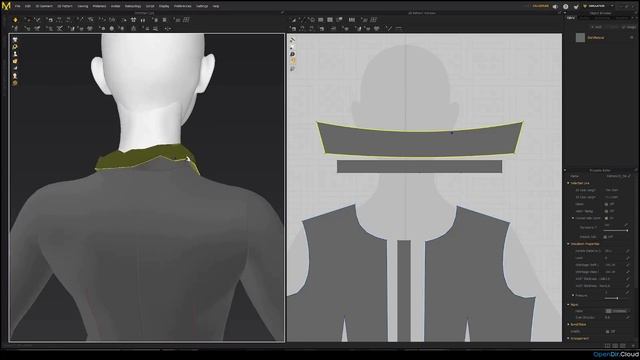The image size is (640, 360).
Task: Click the second icon in 2D window's vertical toolbar
Action: coord(293,47)
